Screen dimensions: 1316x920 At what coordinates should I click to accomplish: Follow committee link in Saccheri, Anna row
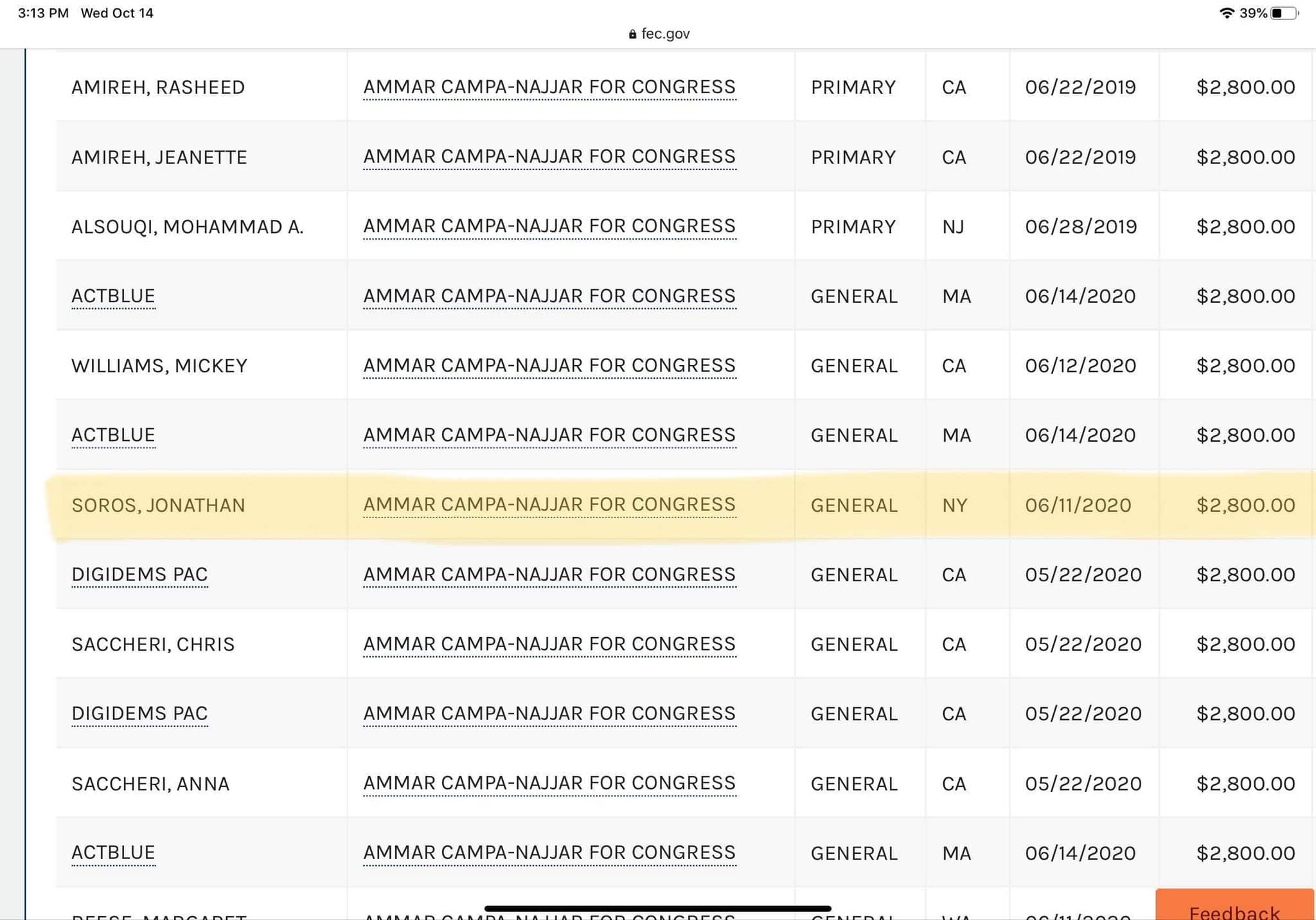tap(549, 783)
